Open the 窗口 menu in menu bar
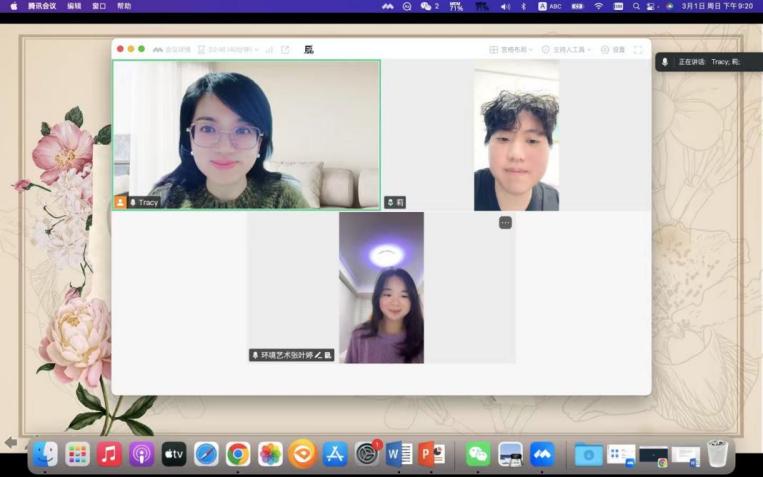Image resolution: width=763 pixels, height=477 pixels. click(99, 6)
